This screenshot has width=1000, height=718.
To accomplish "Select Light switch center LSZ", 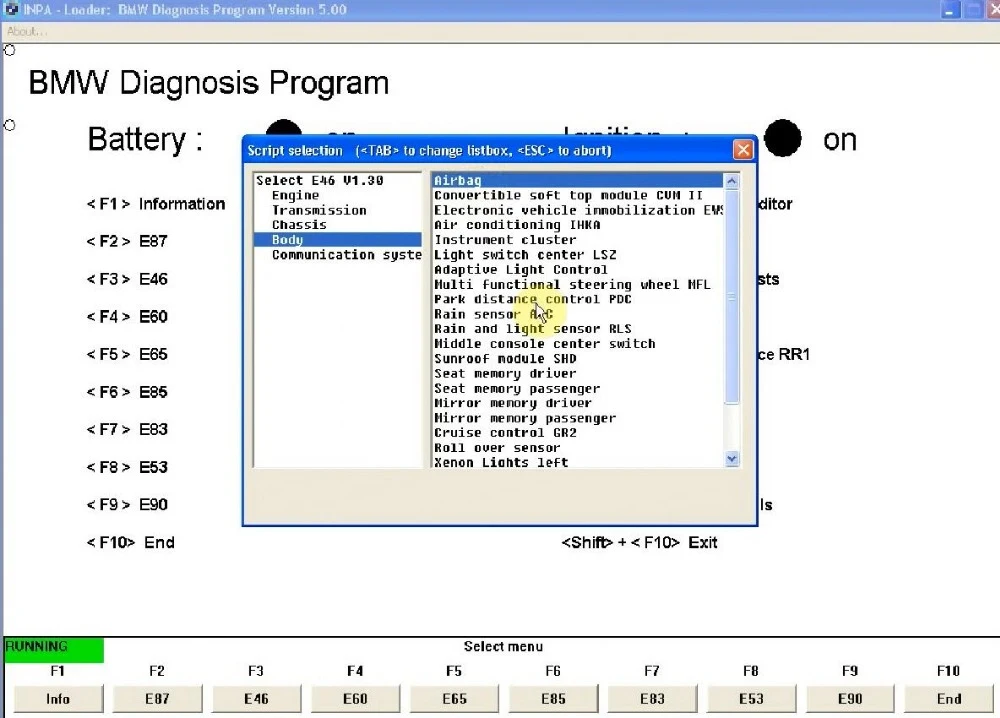I will (578, 254).
